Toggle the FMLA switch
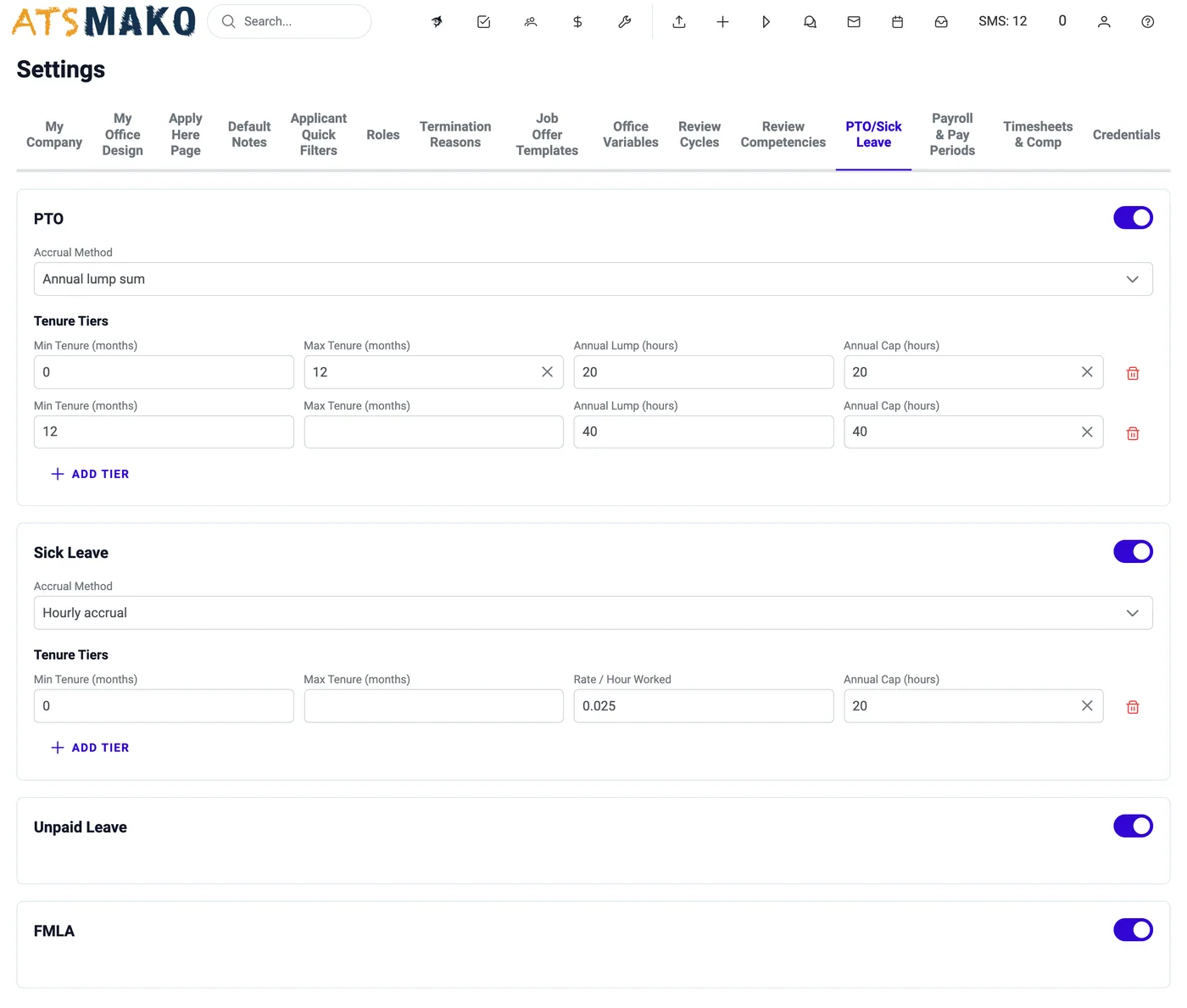The width and height of the screenshot is (1187, 1008). coord(1133,930)
